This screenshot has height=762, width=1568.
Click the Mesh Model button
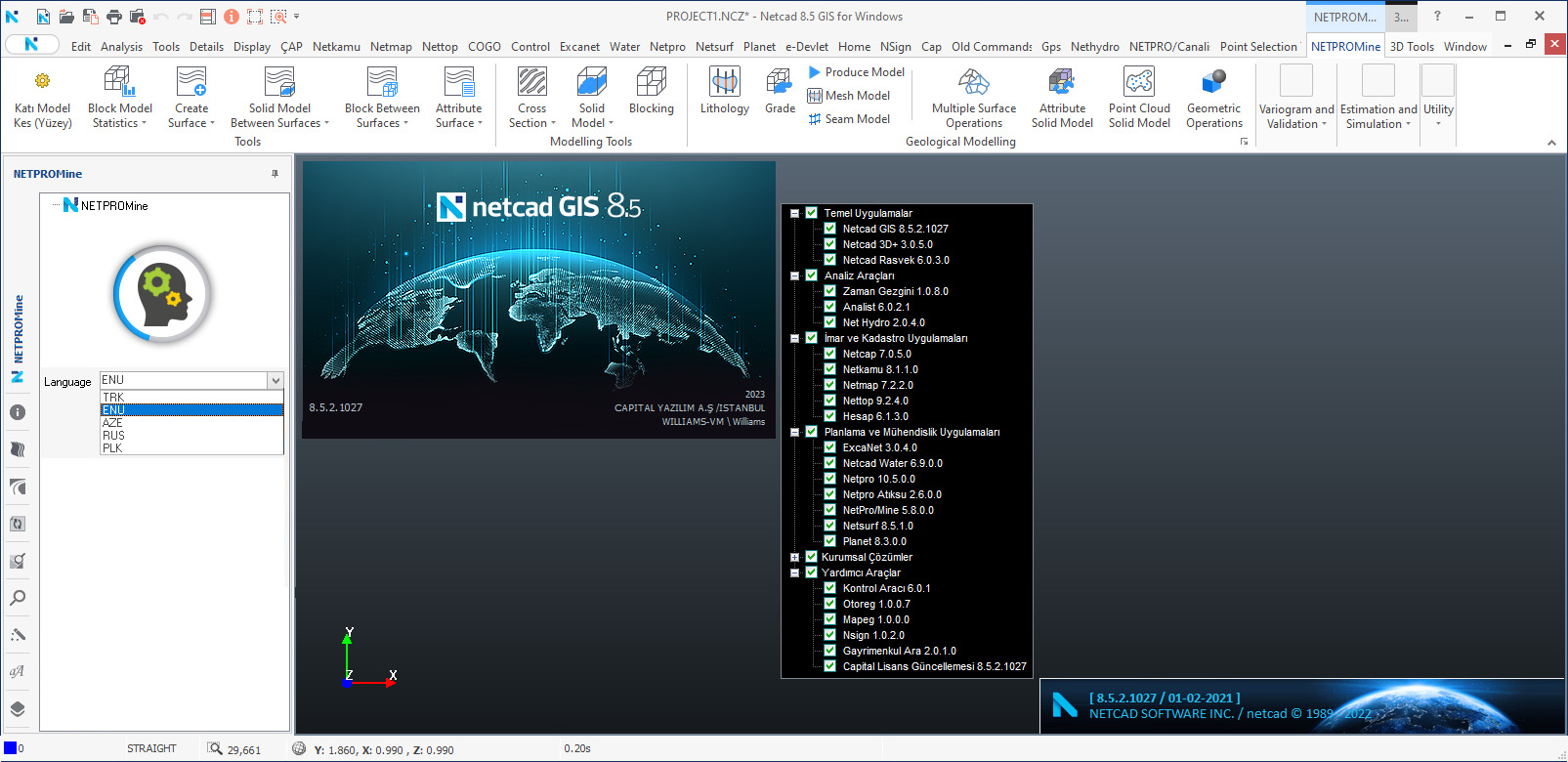pyautogui.click(x=849, y=96)
